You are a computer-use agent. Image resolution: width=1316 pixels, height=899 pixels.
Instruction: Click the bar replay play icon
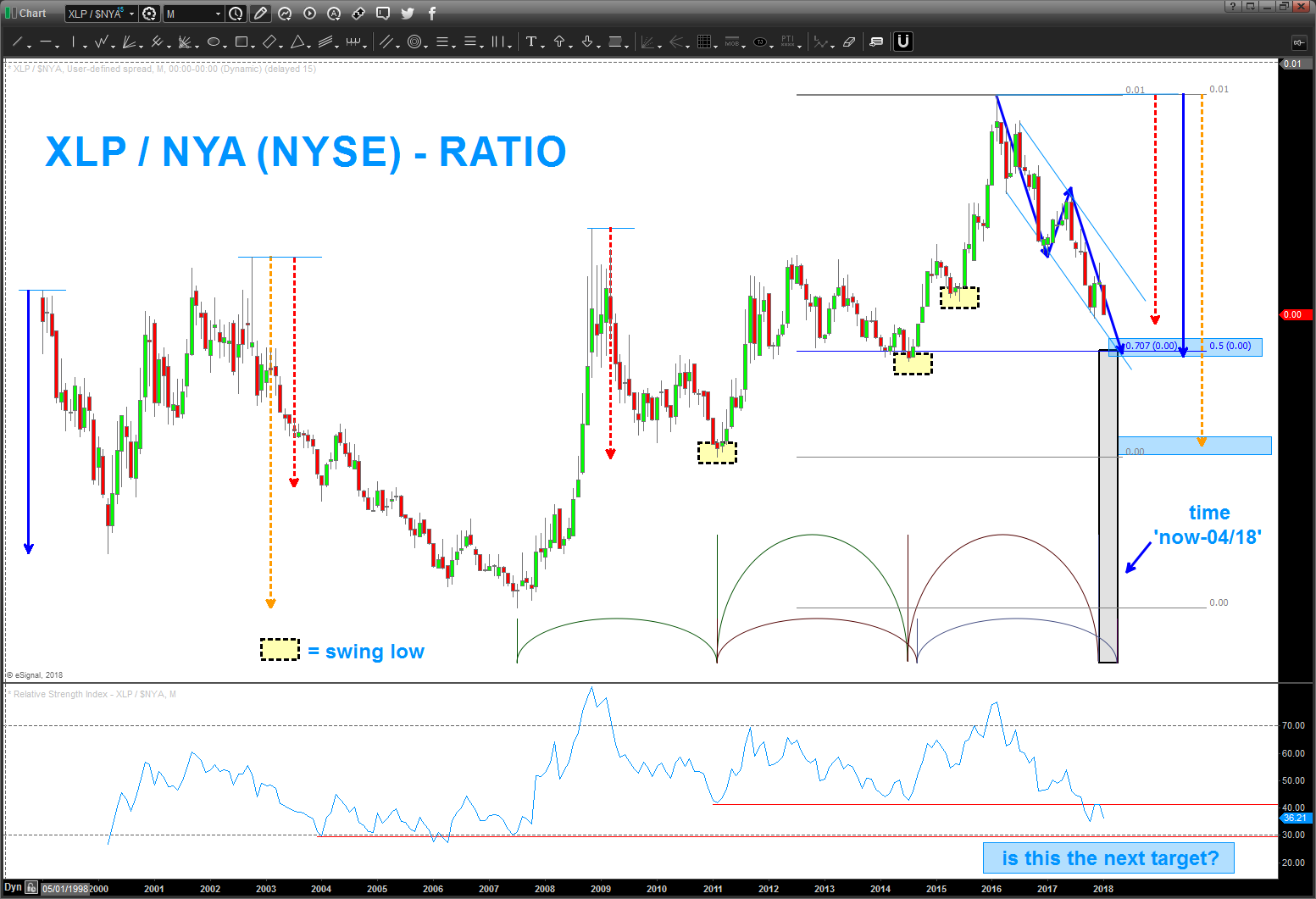(309, 14)
